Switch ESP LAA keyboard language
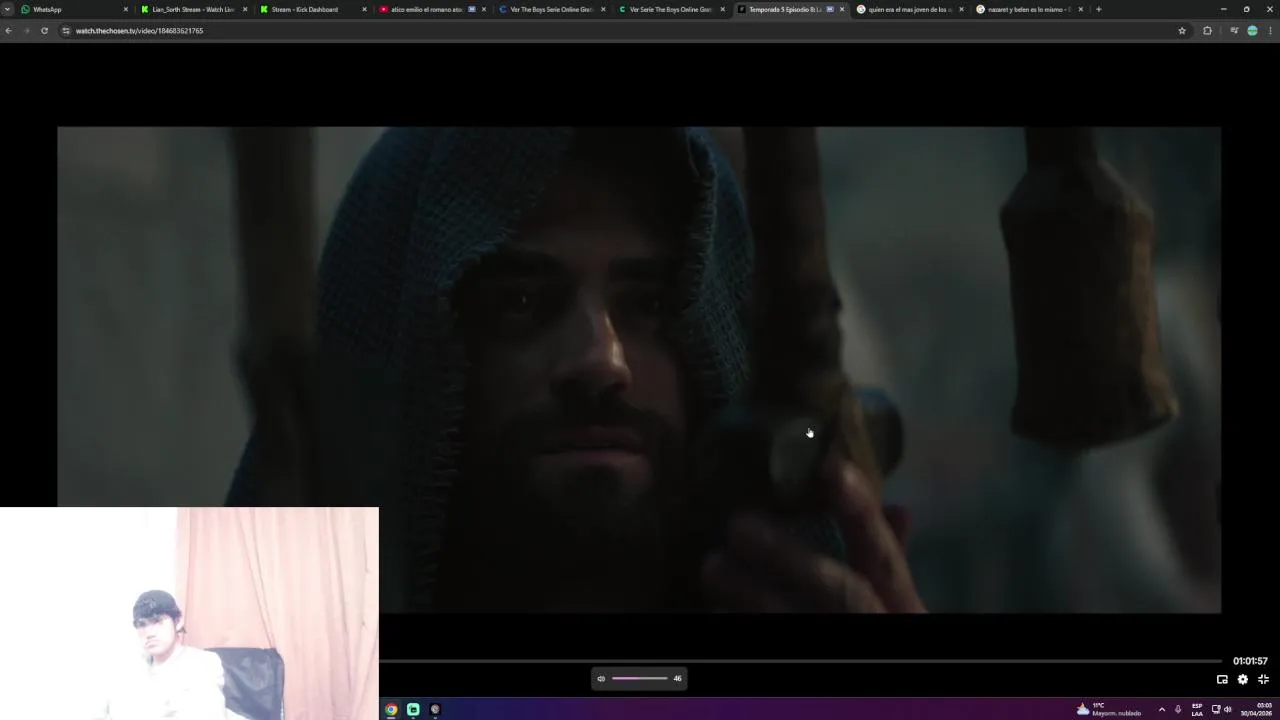Image resolution: width=1280 pixels, height=720 pixels. (1197, 709)
